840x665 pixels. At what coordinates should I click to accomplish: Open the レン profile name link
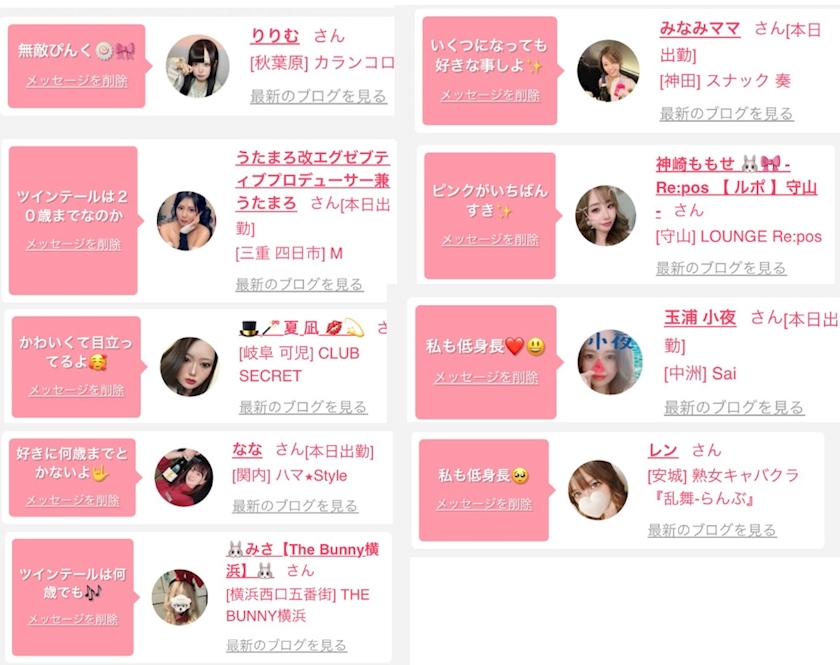663,450
